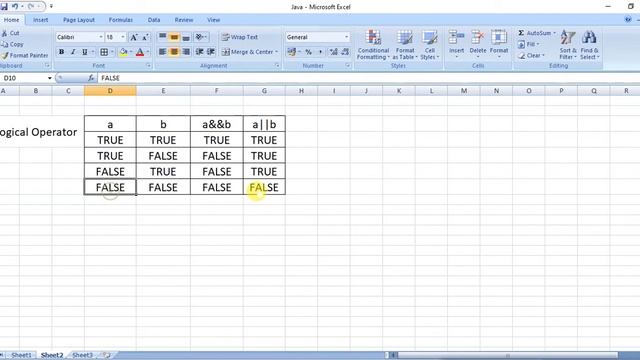The width and height of the screenshot is (640, 360).
Task: Click the Borders icon
Action: (x=104, y=52)
